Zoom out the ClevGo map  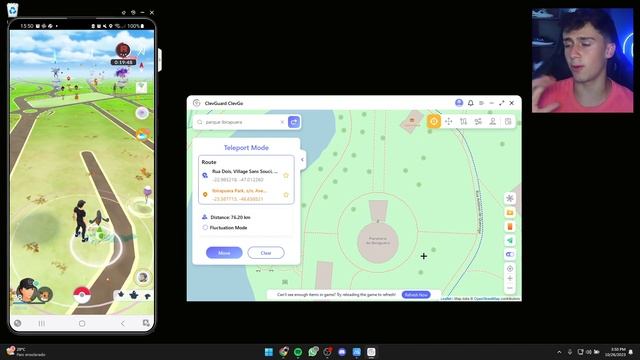pyautogui.click(x=510, y=288)
